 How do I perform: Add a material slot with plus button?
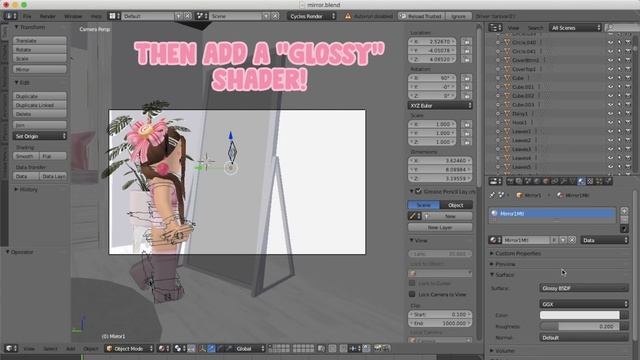tap(624, 211)
